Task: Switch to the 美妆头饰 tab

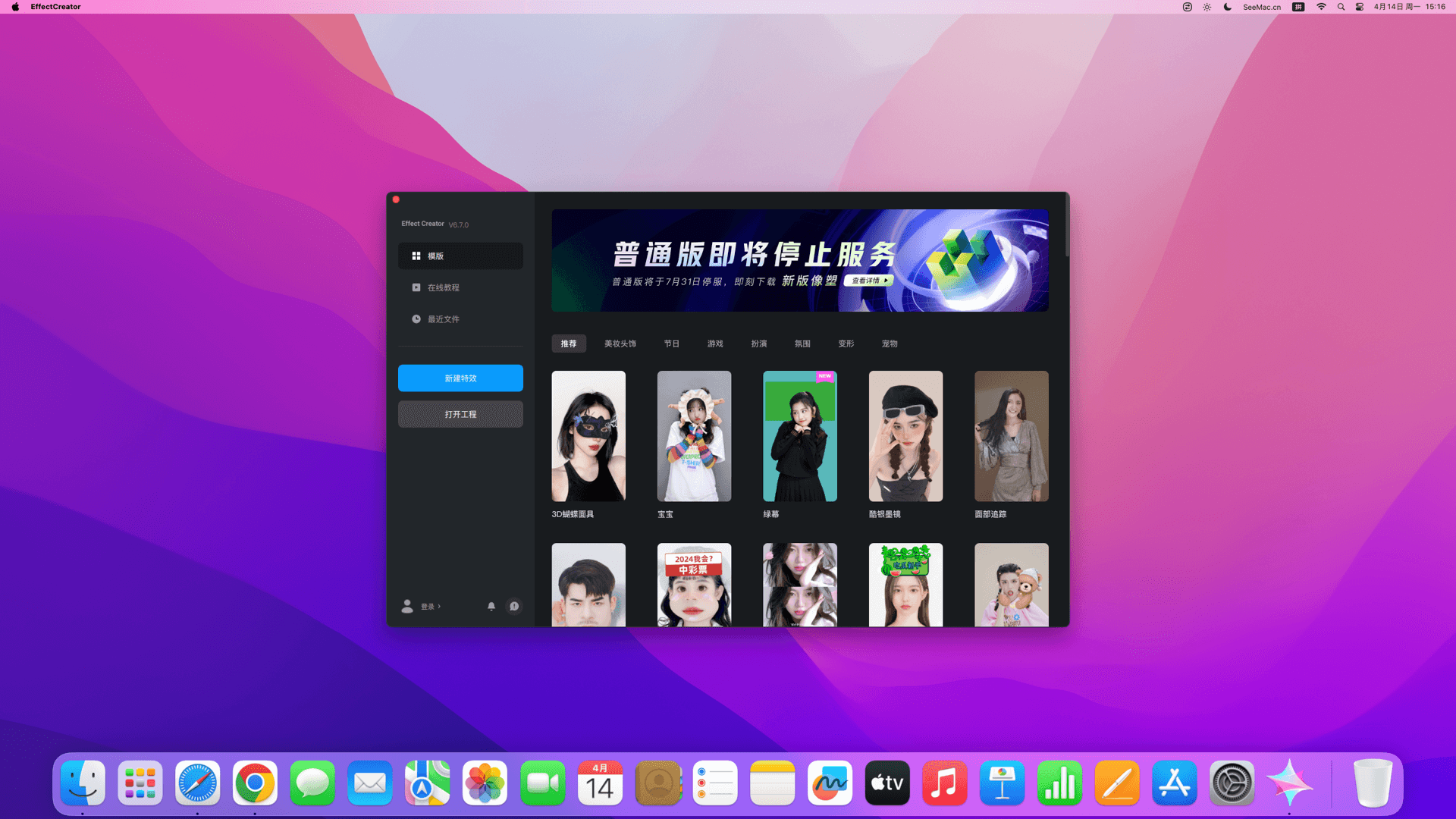Action: point(620,344)
